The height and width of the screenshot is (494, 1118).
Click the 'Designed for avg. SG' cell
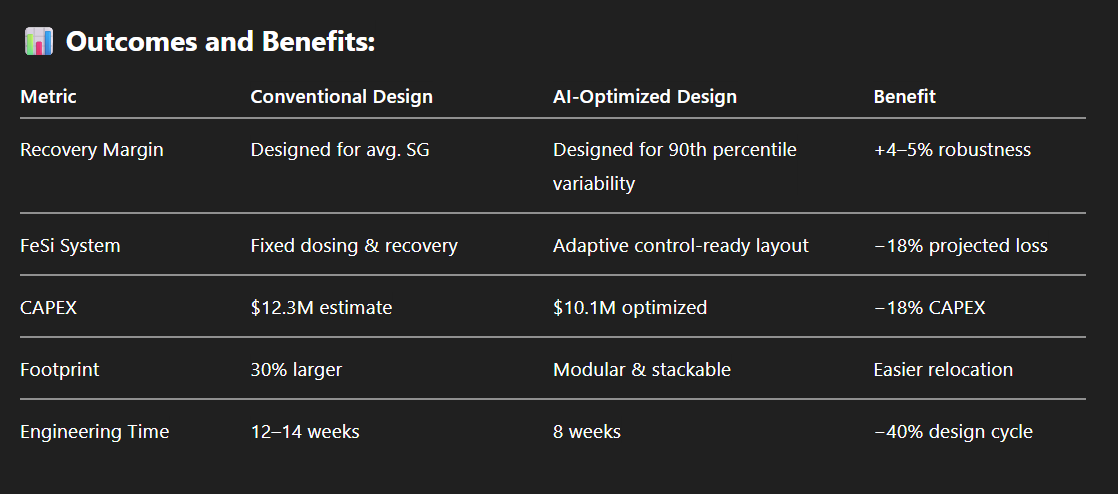coord(340,150)
